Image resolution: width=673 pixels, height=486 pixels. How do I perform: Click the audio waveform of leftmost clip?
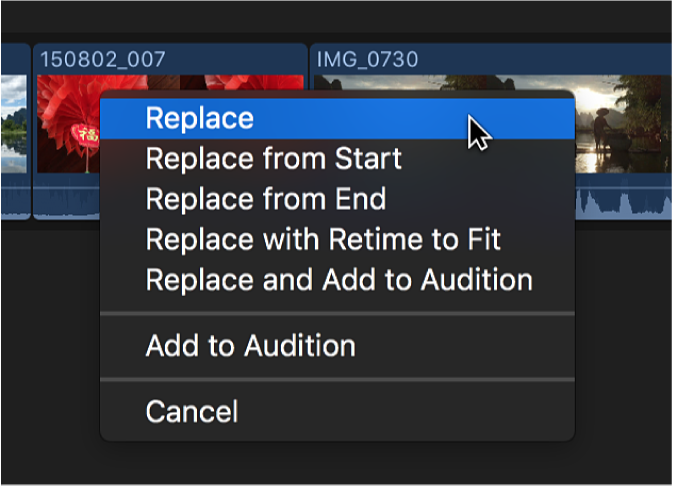14,202
